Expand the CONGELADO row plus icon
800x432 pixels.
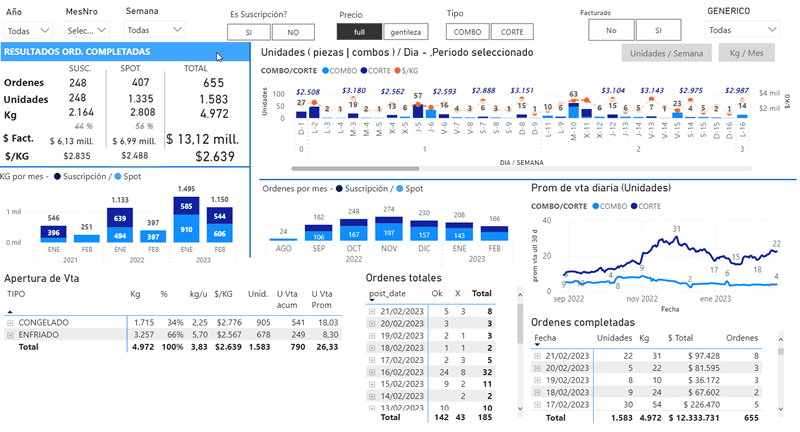tap(9, 322)
